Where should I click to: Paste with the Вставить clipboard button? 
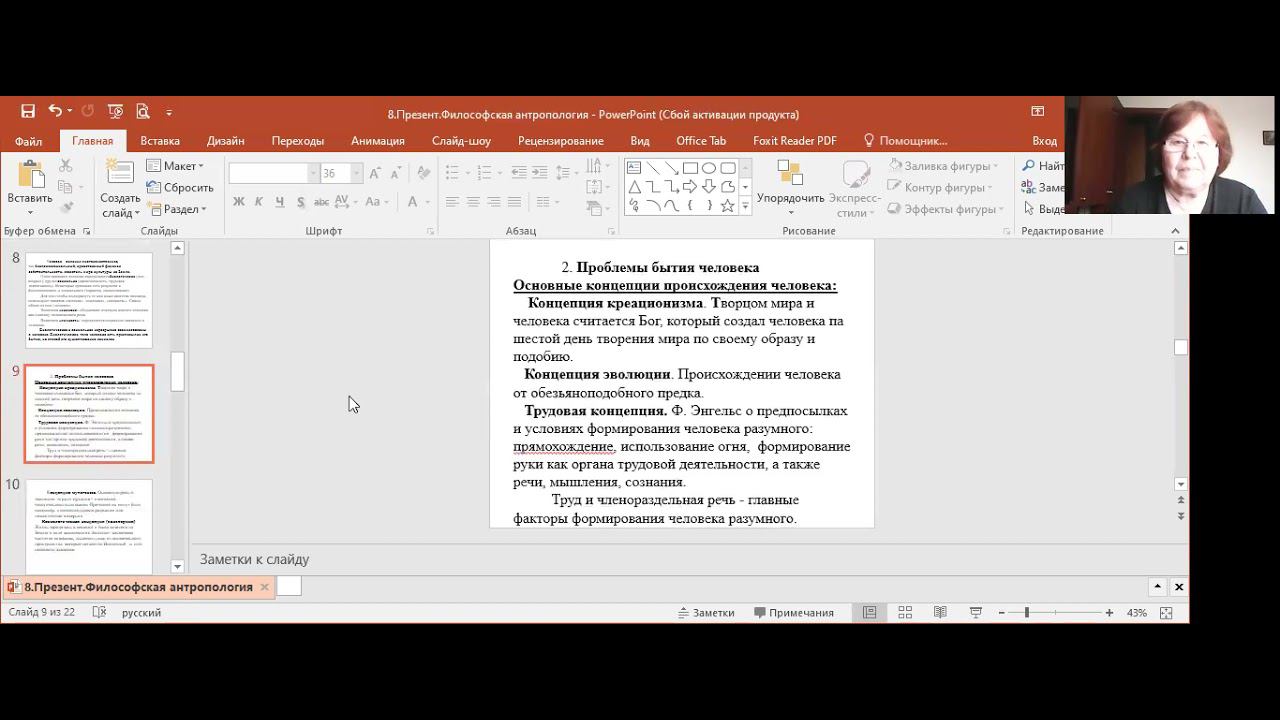point(30,187)
